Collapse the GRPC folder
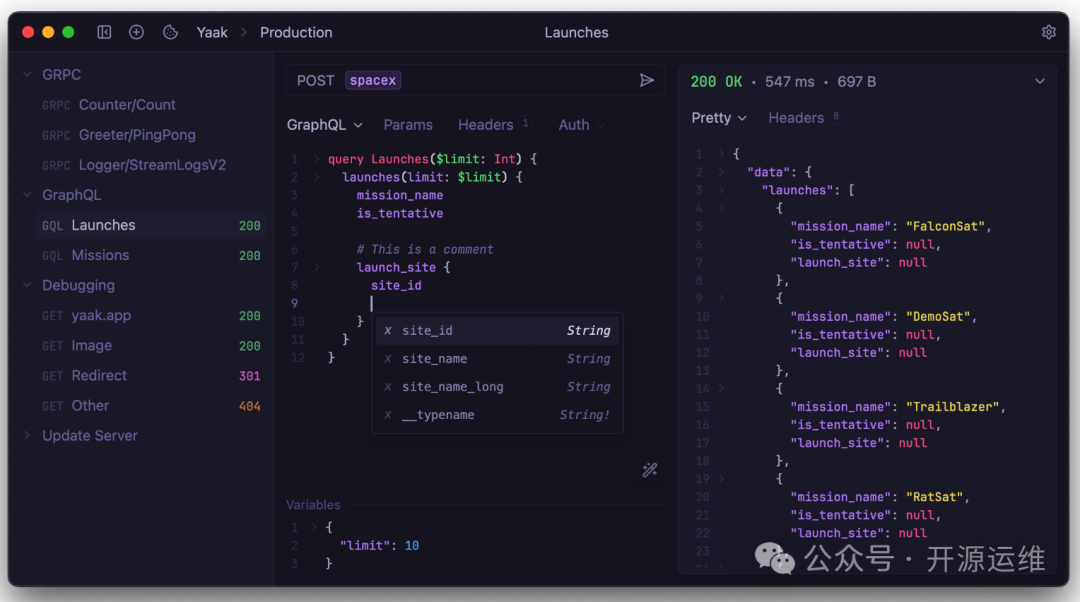 28,75
